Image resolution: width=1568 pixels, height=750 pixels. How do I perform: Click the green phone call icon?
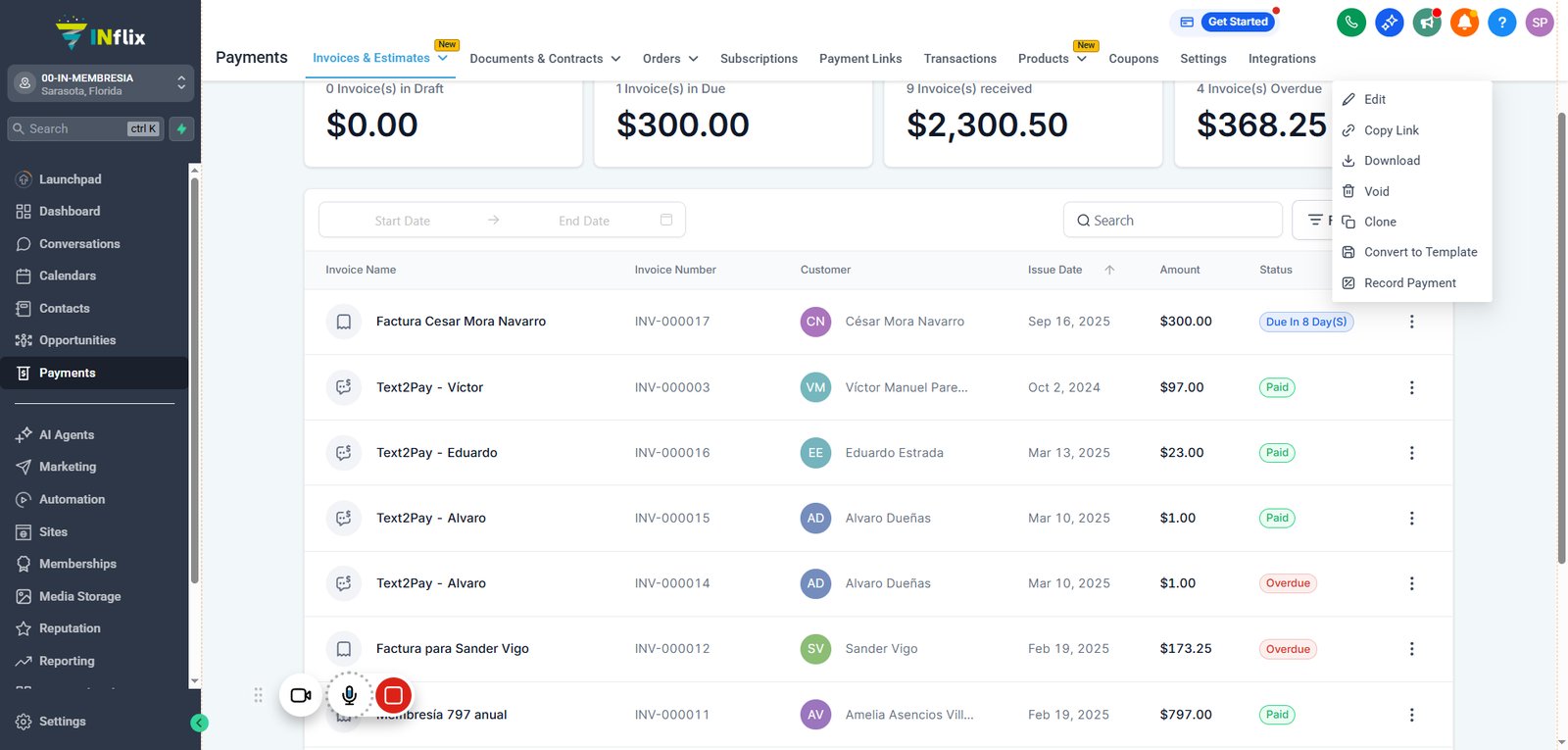click(1351, 23)
